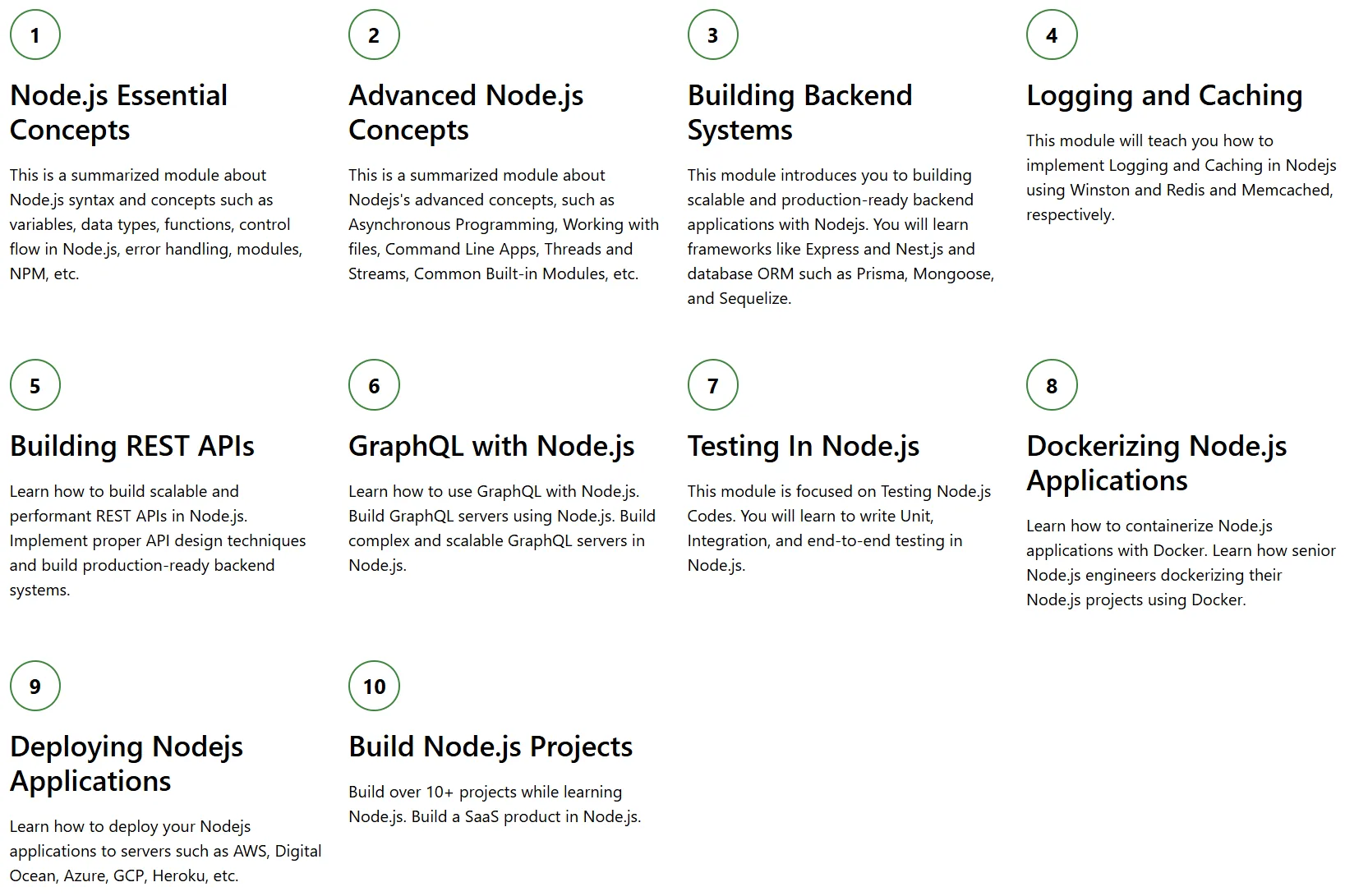This screenshot has width=1345, height=896.
Task: Click the circled number 8 badge
Action: (x=1052, y=385)
